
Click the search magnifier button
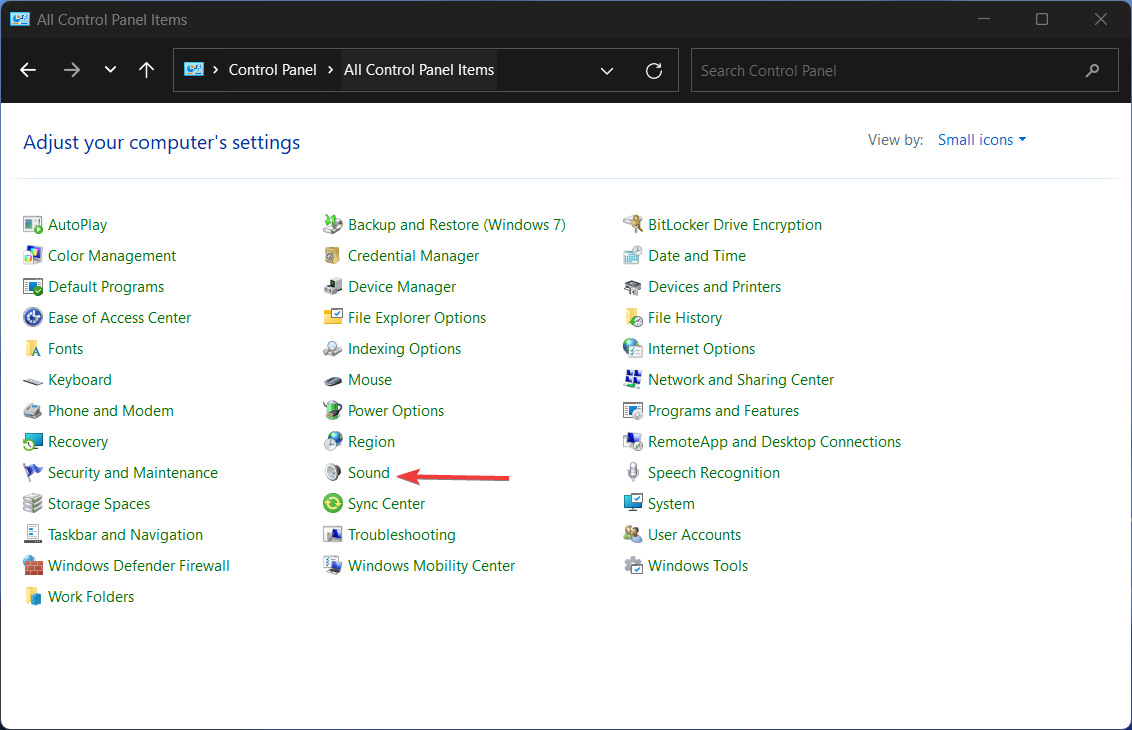tap(1092, 70)
